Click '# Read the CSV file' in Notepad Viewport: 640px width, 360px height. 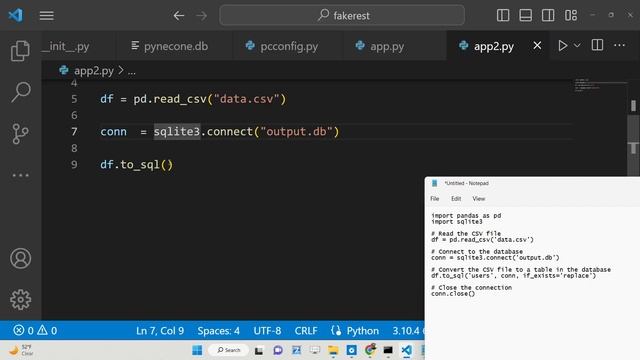(466, 233)
